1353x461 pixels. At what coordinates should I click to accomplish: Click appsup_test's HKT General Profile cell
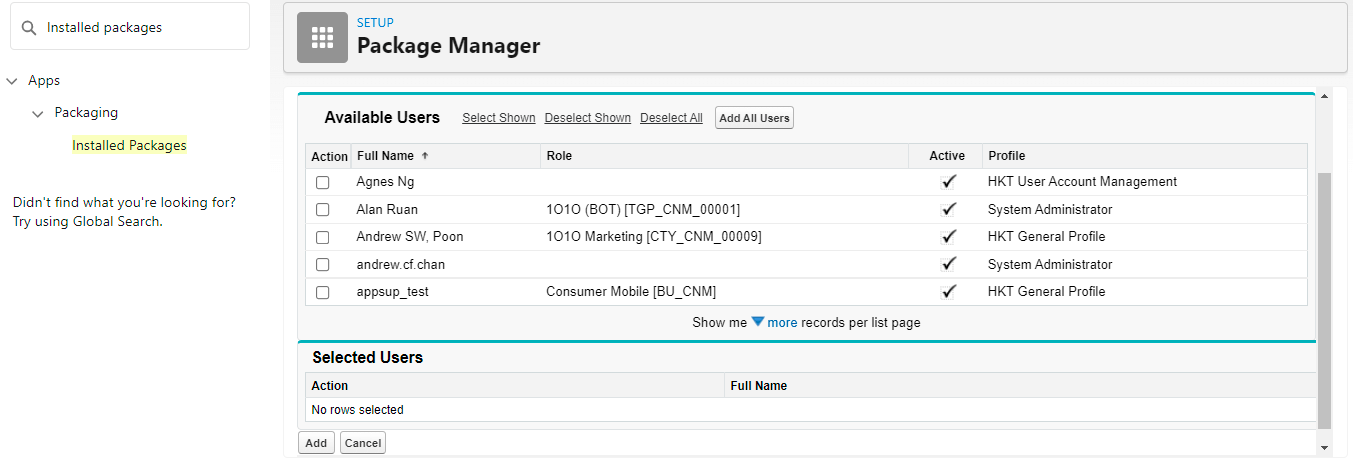pos(1046,292)
